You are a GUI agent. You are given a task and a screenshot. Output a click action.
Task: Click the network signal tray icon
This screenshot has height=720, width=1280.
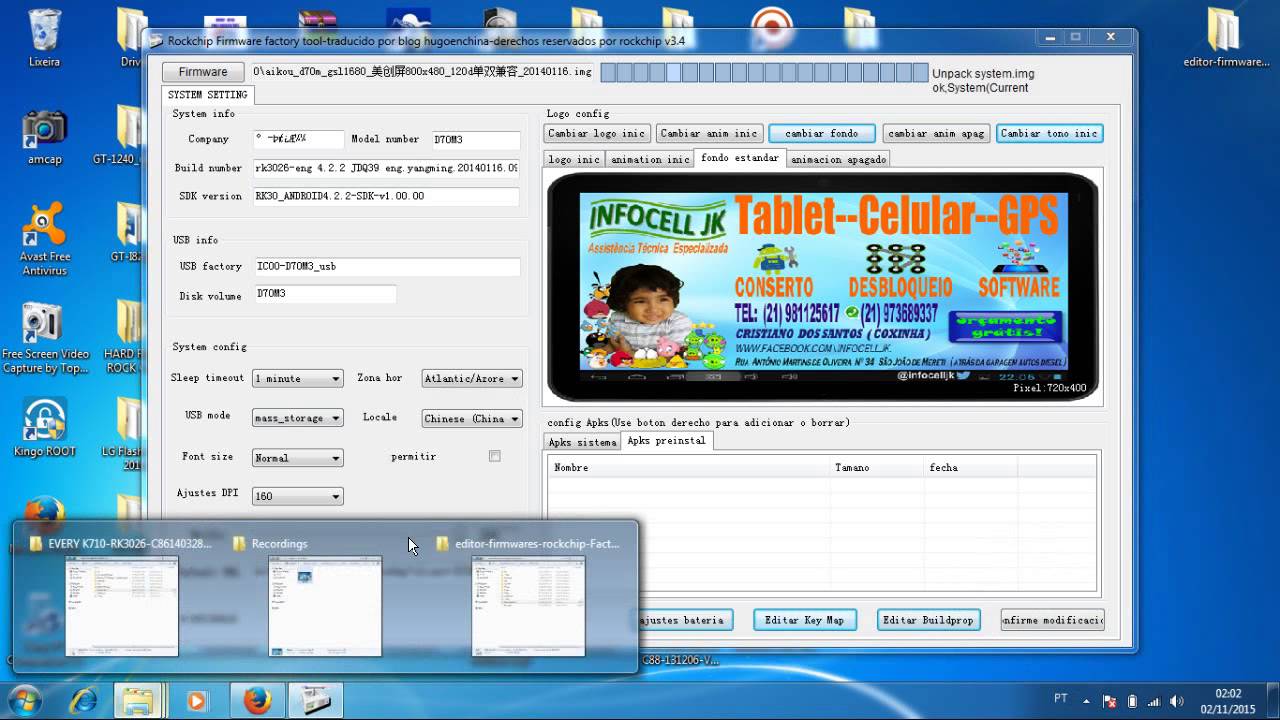1154,701
